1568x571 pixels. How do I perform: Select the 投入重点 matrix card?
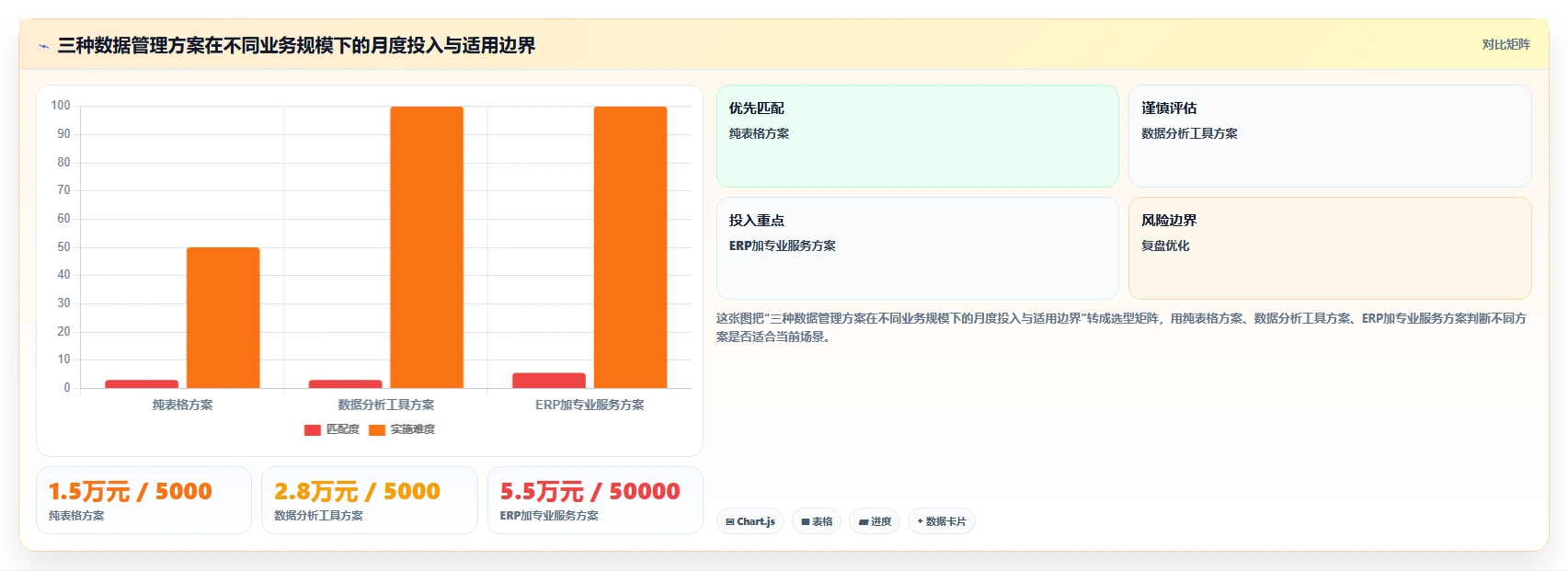[x=918, y=248]
